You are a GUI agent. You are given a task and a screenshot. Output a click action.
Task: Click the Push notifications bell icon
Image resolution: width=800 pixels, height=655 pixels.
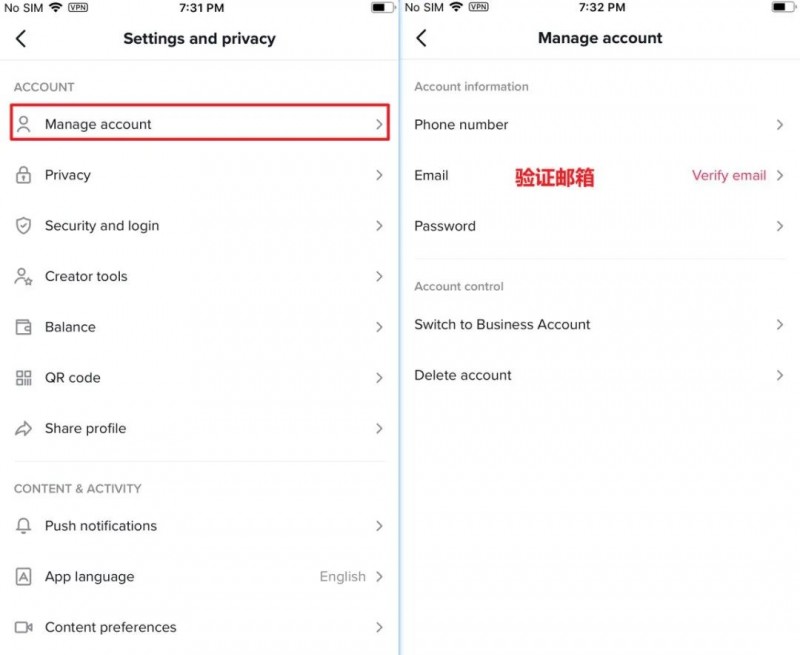coord(23,526)
